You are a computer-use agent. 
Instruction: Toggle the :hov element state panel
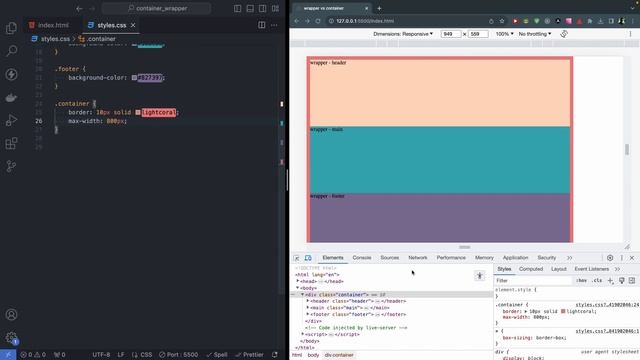pos(581,281)
